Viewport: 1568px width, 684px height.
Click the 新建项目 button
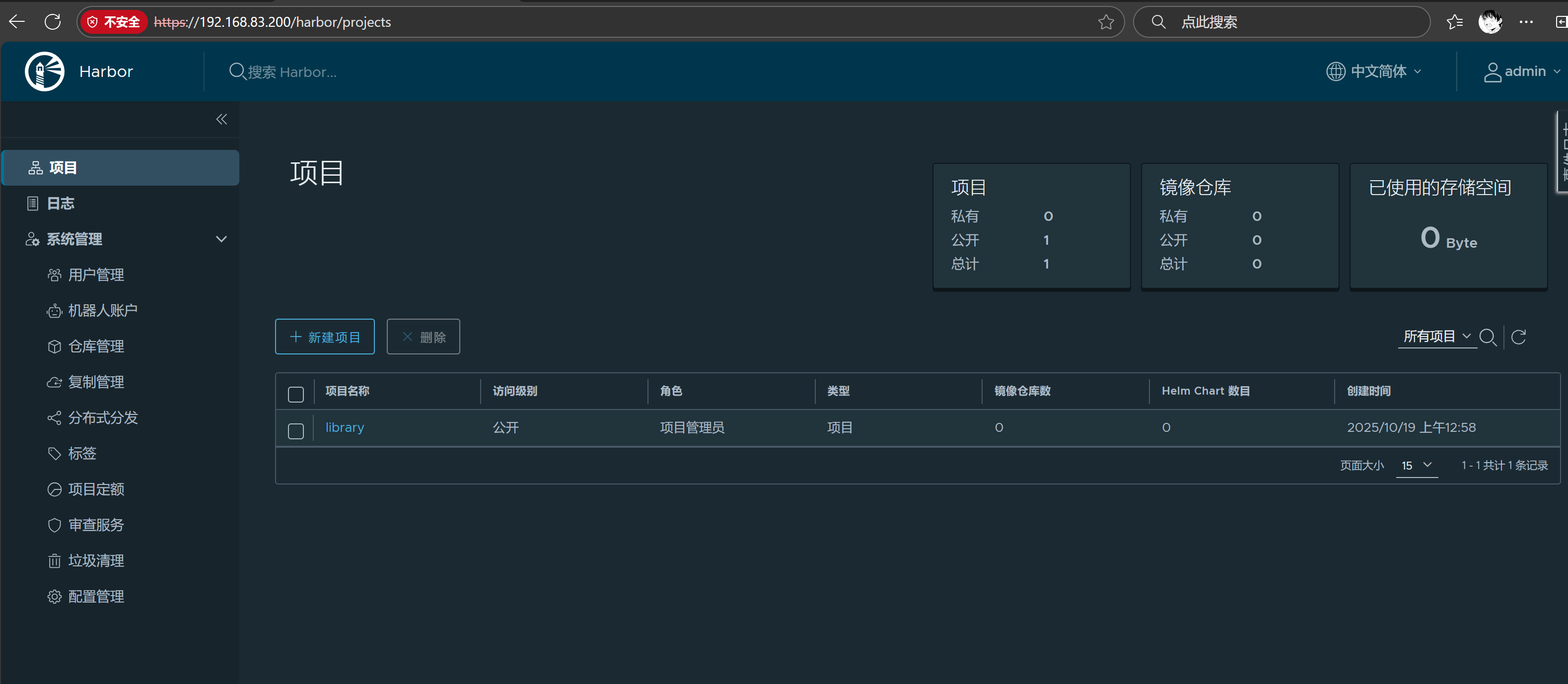324,337
